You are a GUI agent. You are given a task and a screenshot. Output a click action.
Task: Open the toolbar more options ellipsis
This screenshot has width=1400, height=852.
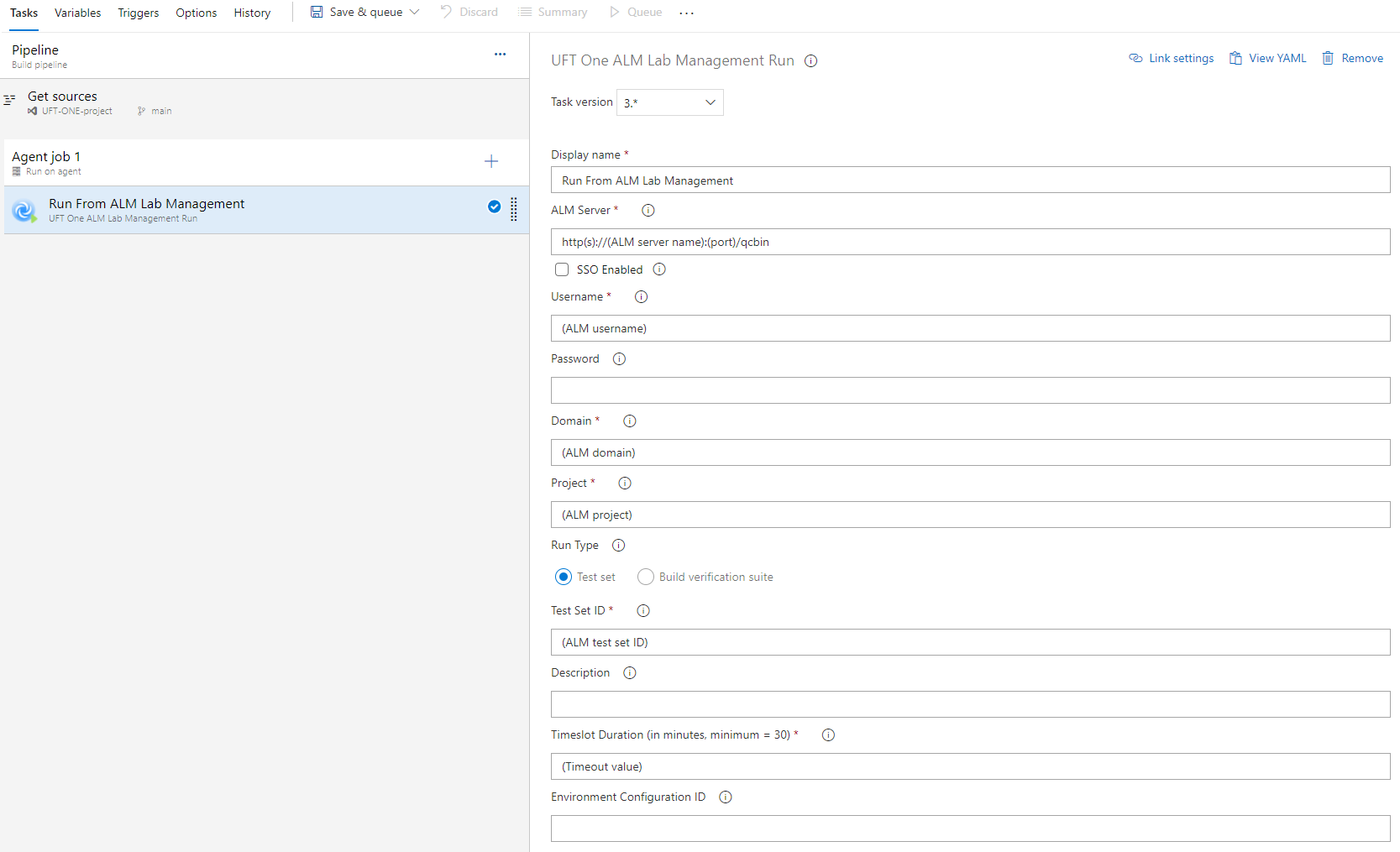[686, 13]
